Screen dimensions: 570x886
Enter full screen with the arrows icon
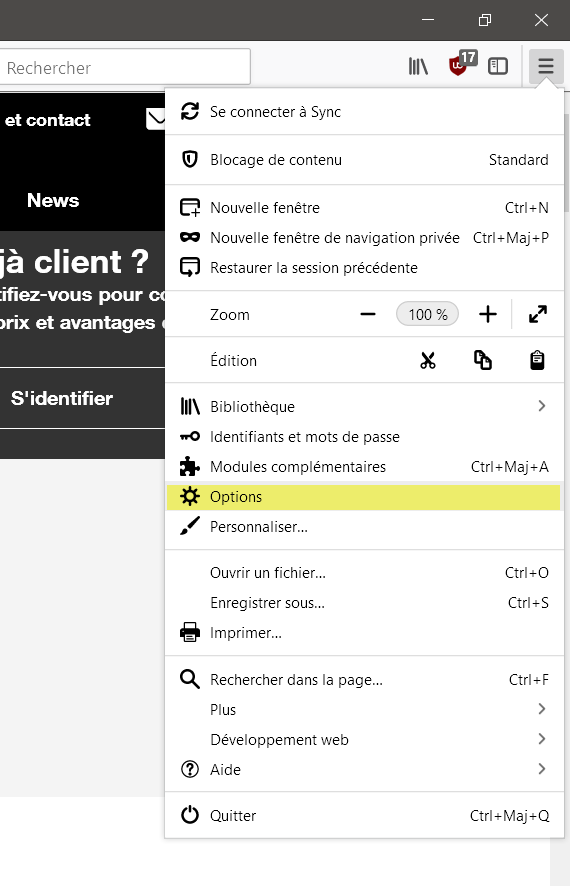[x=538, y=314]
